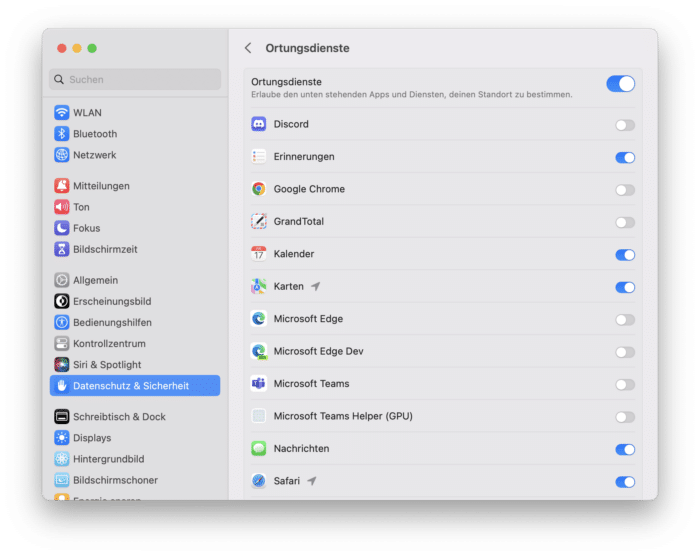Click the Schreibtisch & Dock icon

click(x=62, y=417)
